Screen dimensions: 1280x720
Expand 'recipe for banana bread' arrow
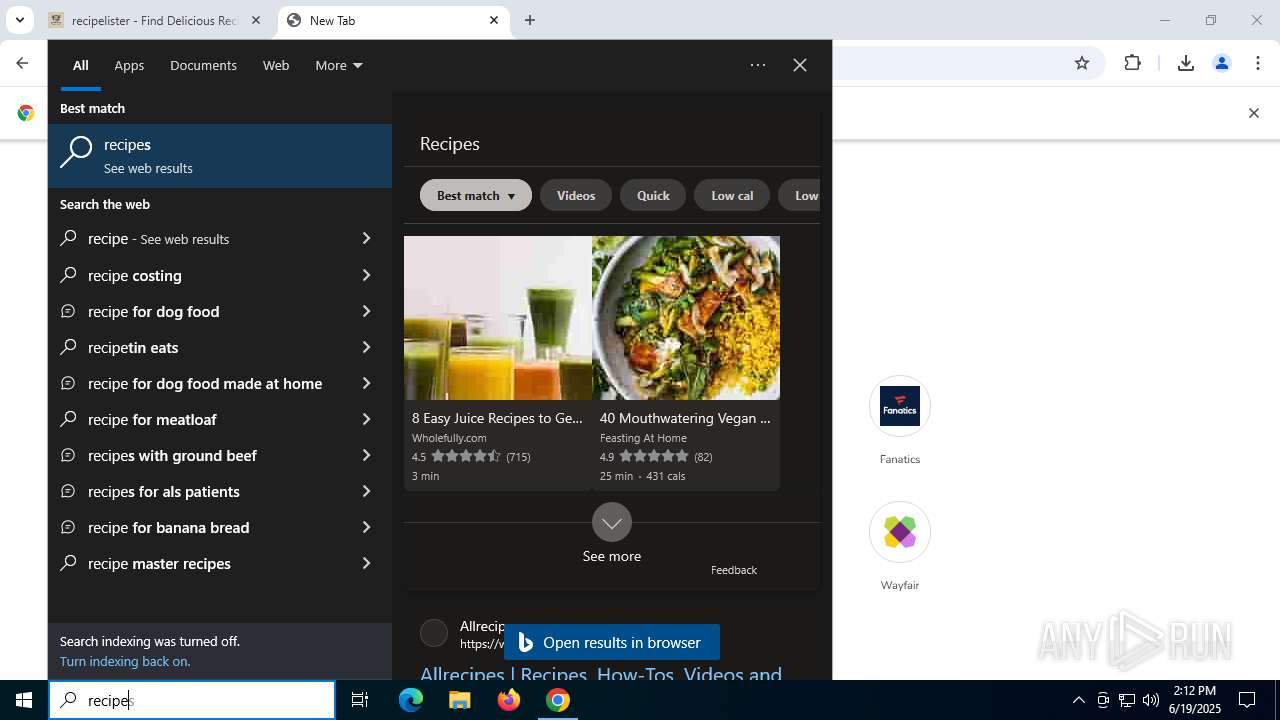366,527
